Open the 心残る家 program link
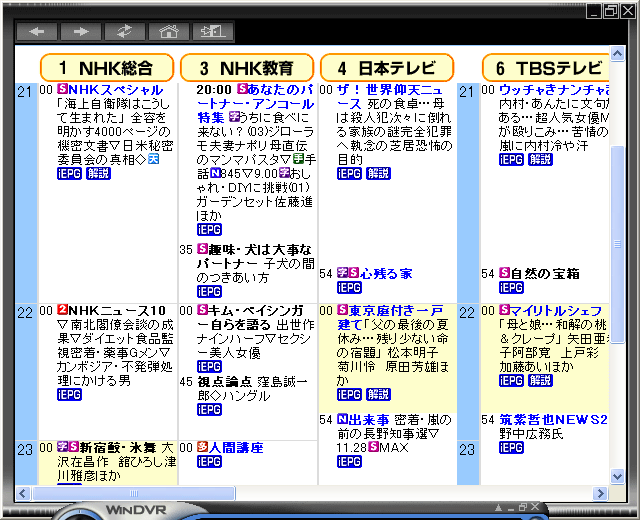Viewport: 640px width, 520px height. pyautogui.click(x=386, y=273)
